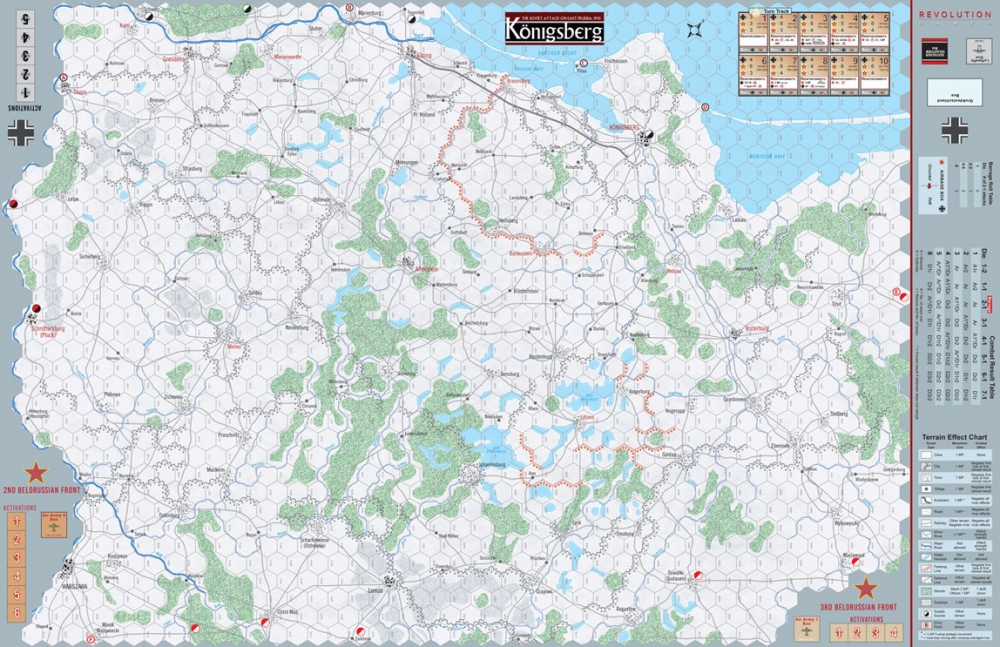Click the Warszawa city on the map
Image resolution: width=1000 pixels, height=647 pixels.
click(70, 567)
